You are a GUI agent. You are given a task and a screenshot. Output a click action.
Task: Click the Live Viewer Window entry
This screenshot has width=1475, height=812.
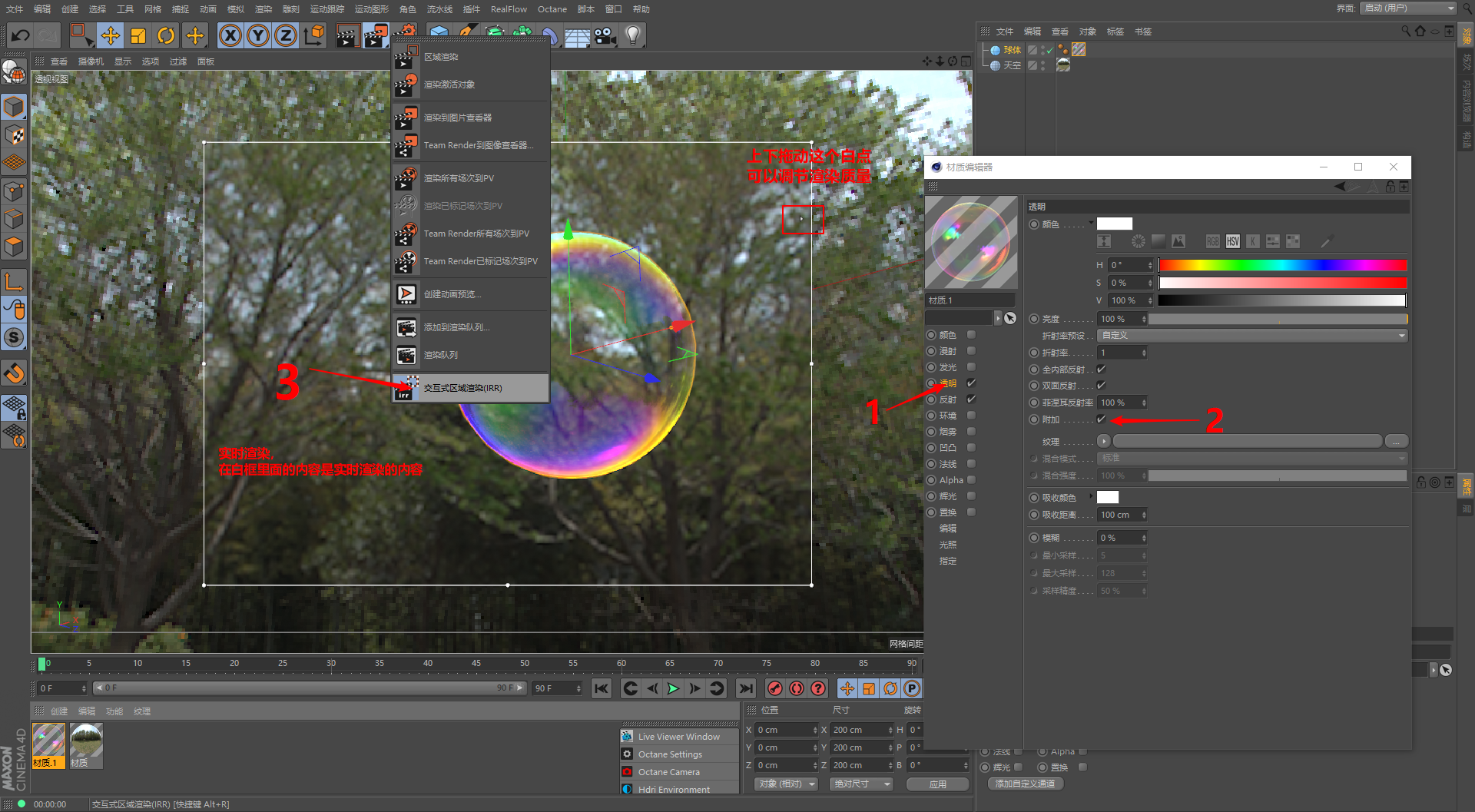point(679,736)
